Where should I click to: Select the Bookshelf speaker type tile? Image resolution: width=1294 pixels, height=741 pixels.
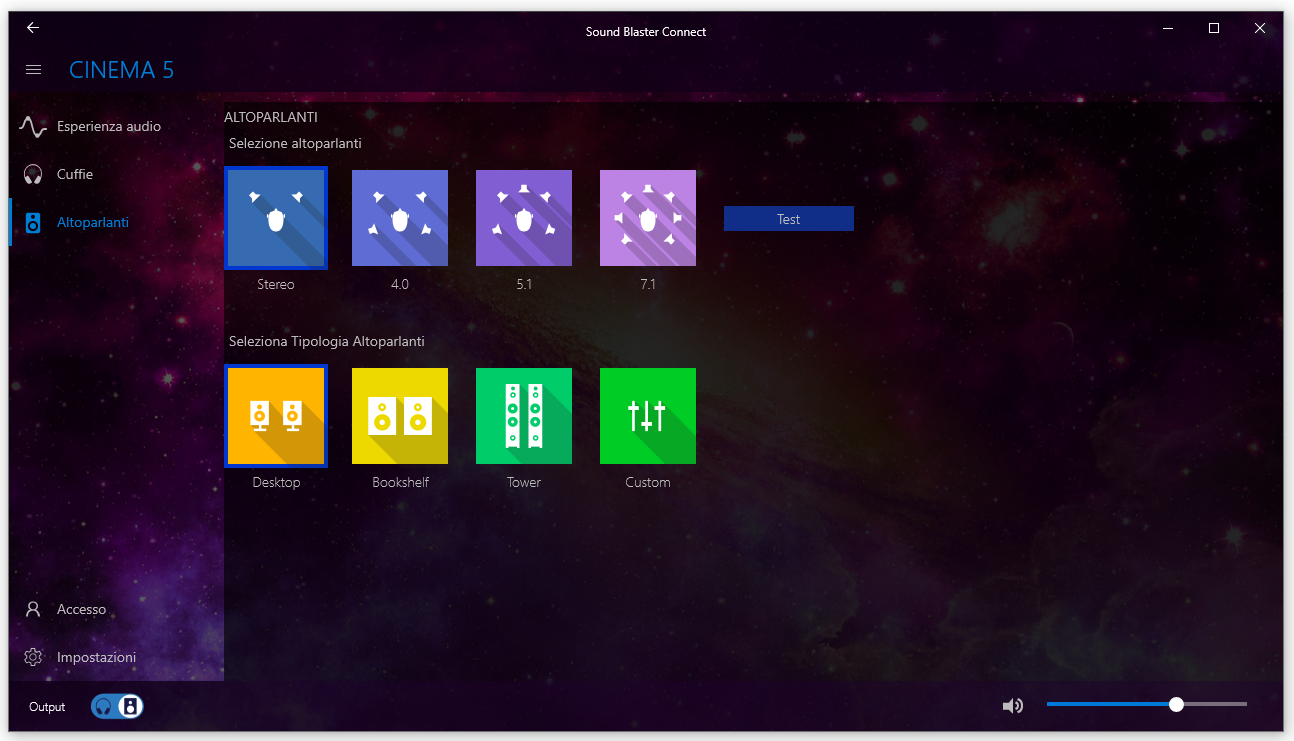(x=400, y=416)
